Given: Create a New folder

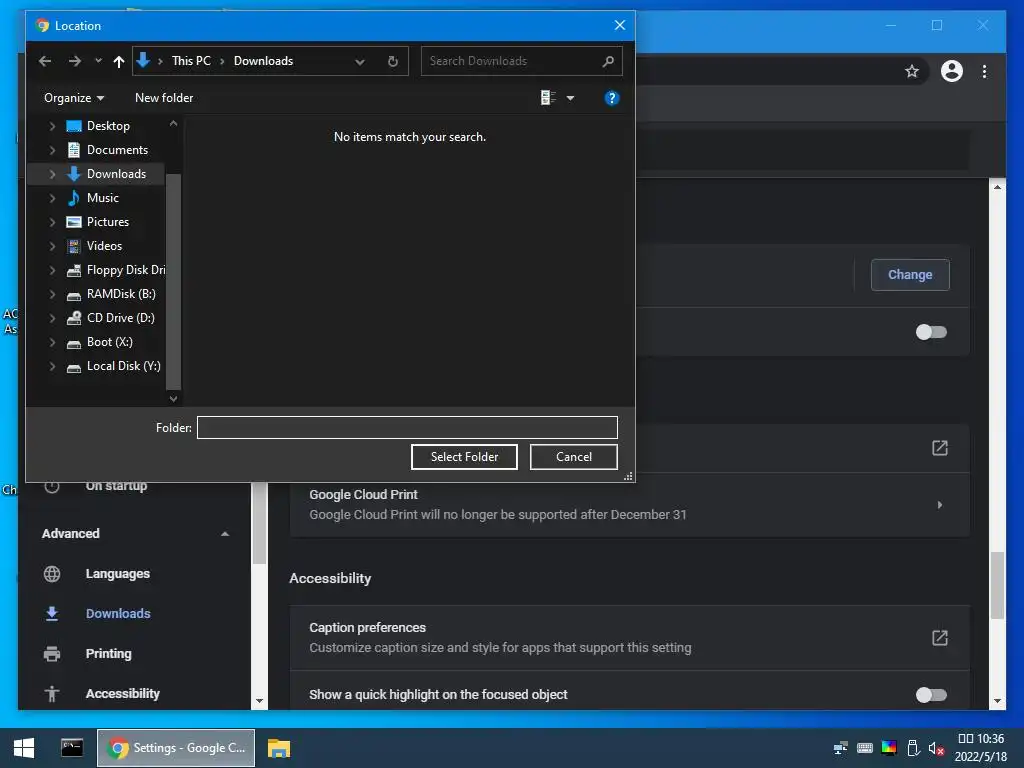Looking at the screenshot, I should click(164, 98).
